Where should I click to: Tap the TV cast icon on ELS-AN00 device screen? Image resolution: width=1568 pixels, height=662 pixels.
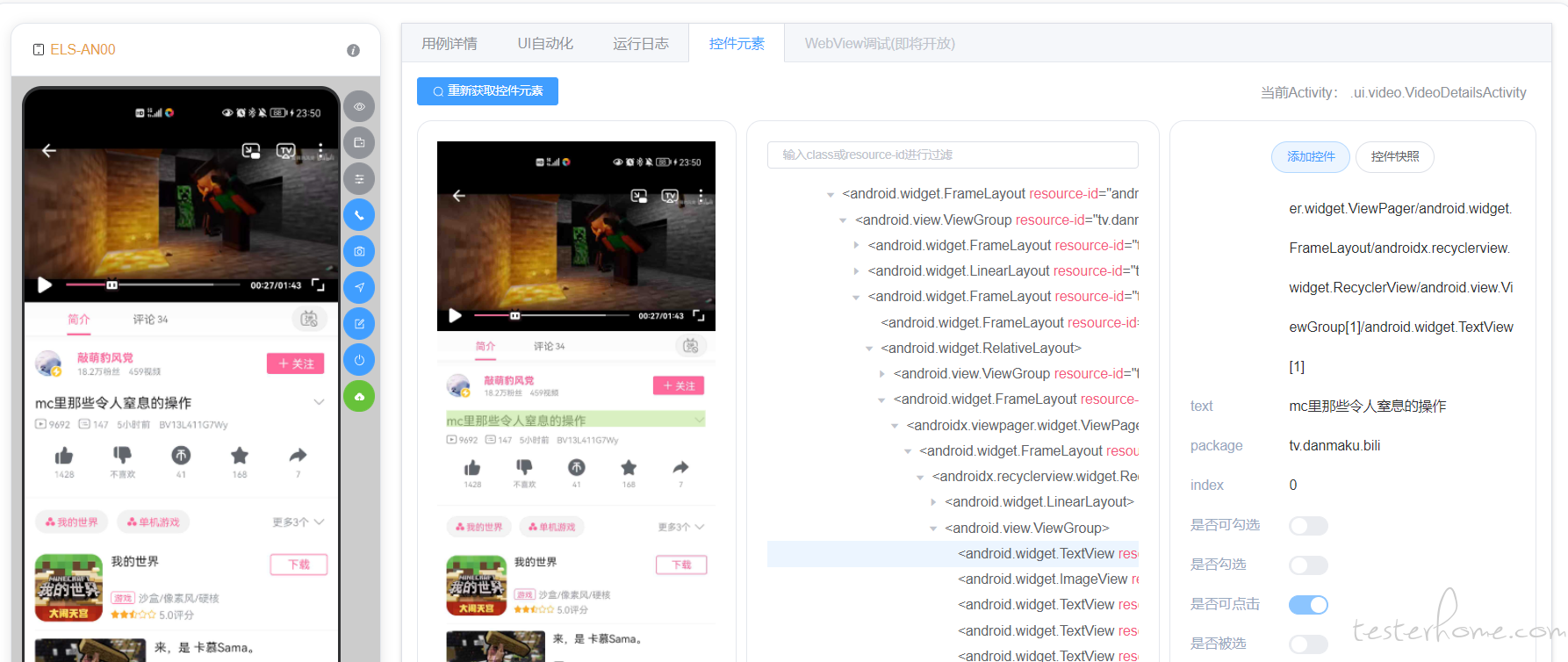pos(285,151)
